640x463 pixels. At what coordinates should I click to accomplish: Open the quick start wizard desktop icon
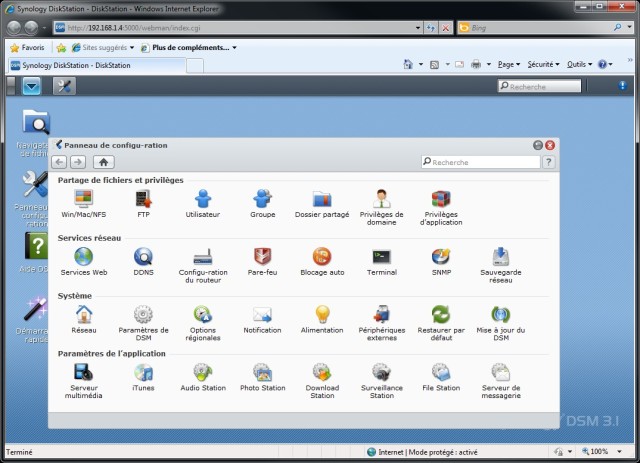point(36,309)
